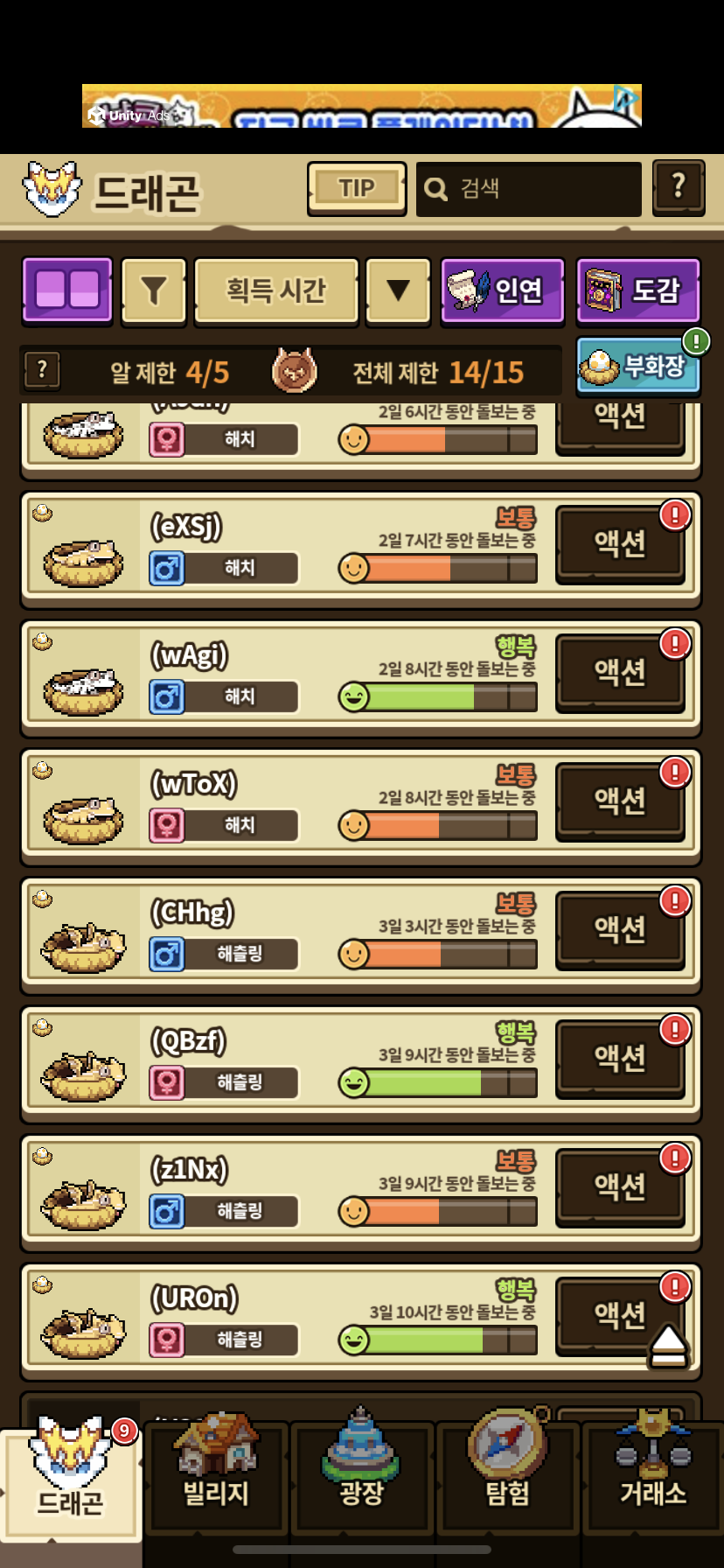This screenshot has height=1568, width=724.
Task: Click the TIP button
Action: pyautogui.click(x=357, y=188)
